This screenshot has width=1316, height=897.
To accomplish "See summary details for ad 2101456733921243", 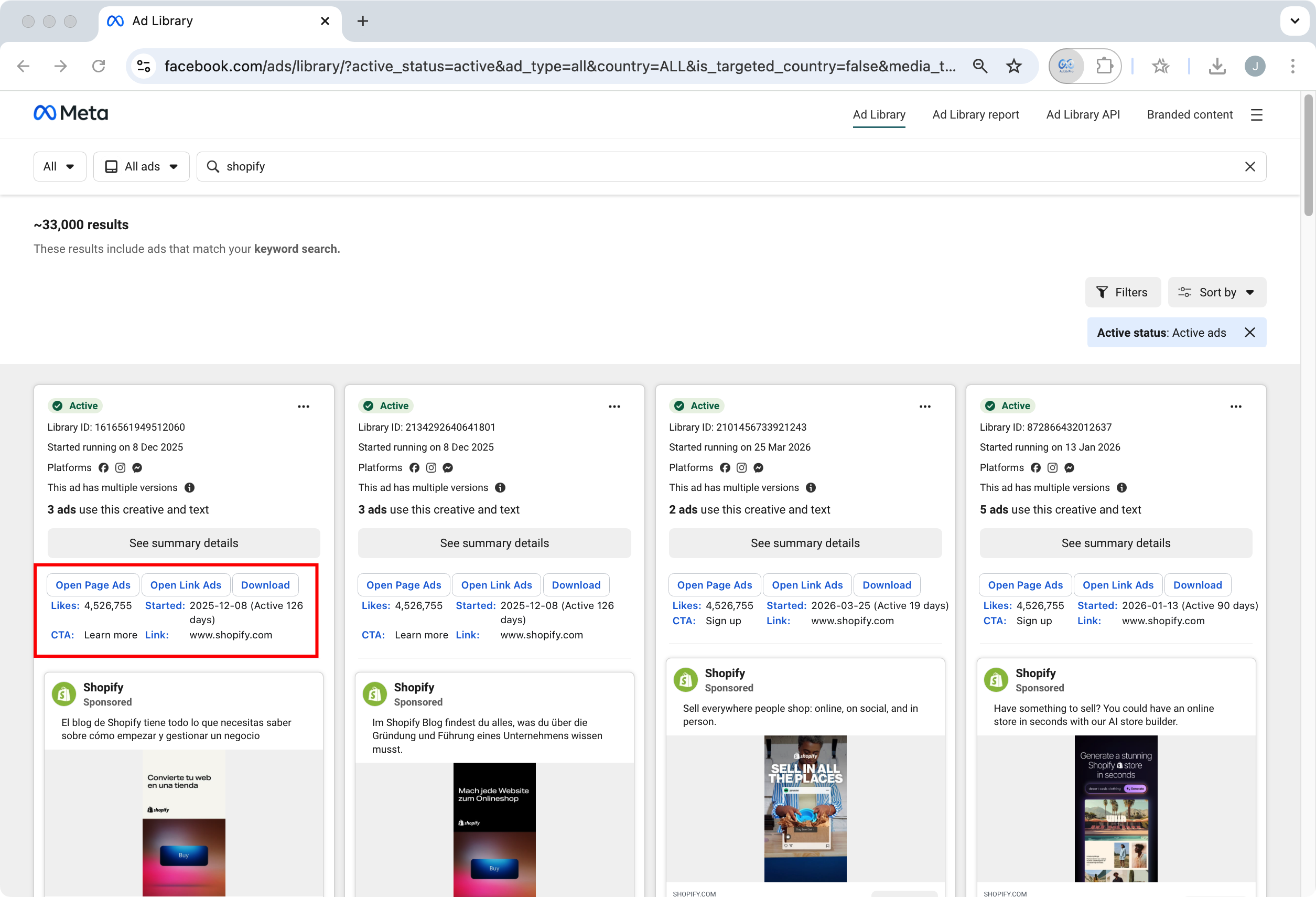I will tap(805, 543).
